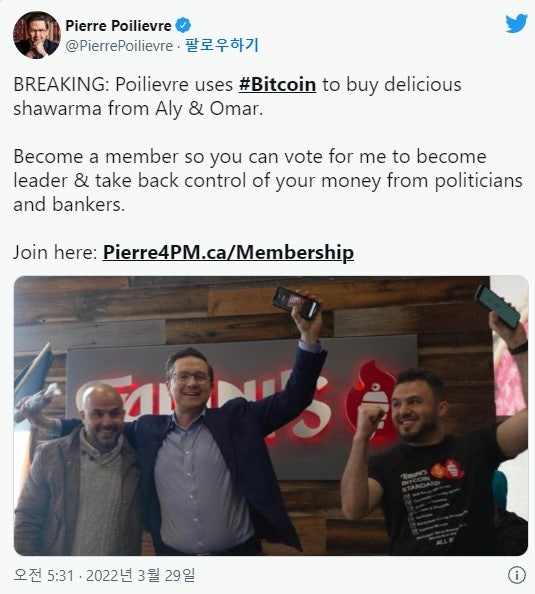Click the blue Twitter bird logo
535x594 pixels.
pyautogui.click(x=516, y=23)
